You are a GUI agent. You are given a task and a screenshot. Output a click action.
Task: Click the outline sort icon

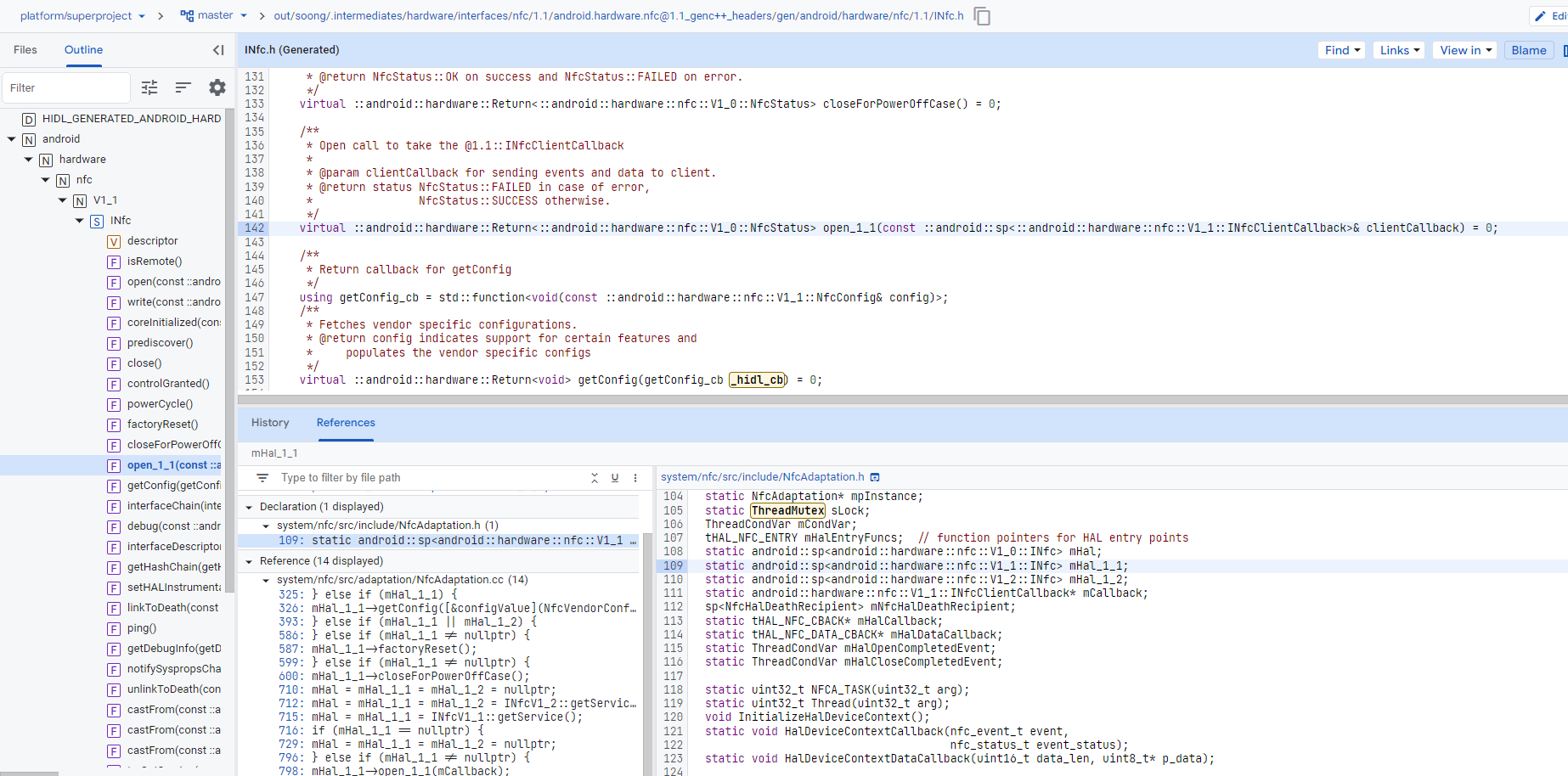tap(183, 87)
